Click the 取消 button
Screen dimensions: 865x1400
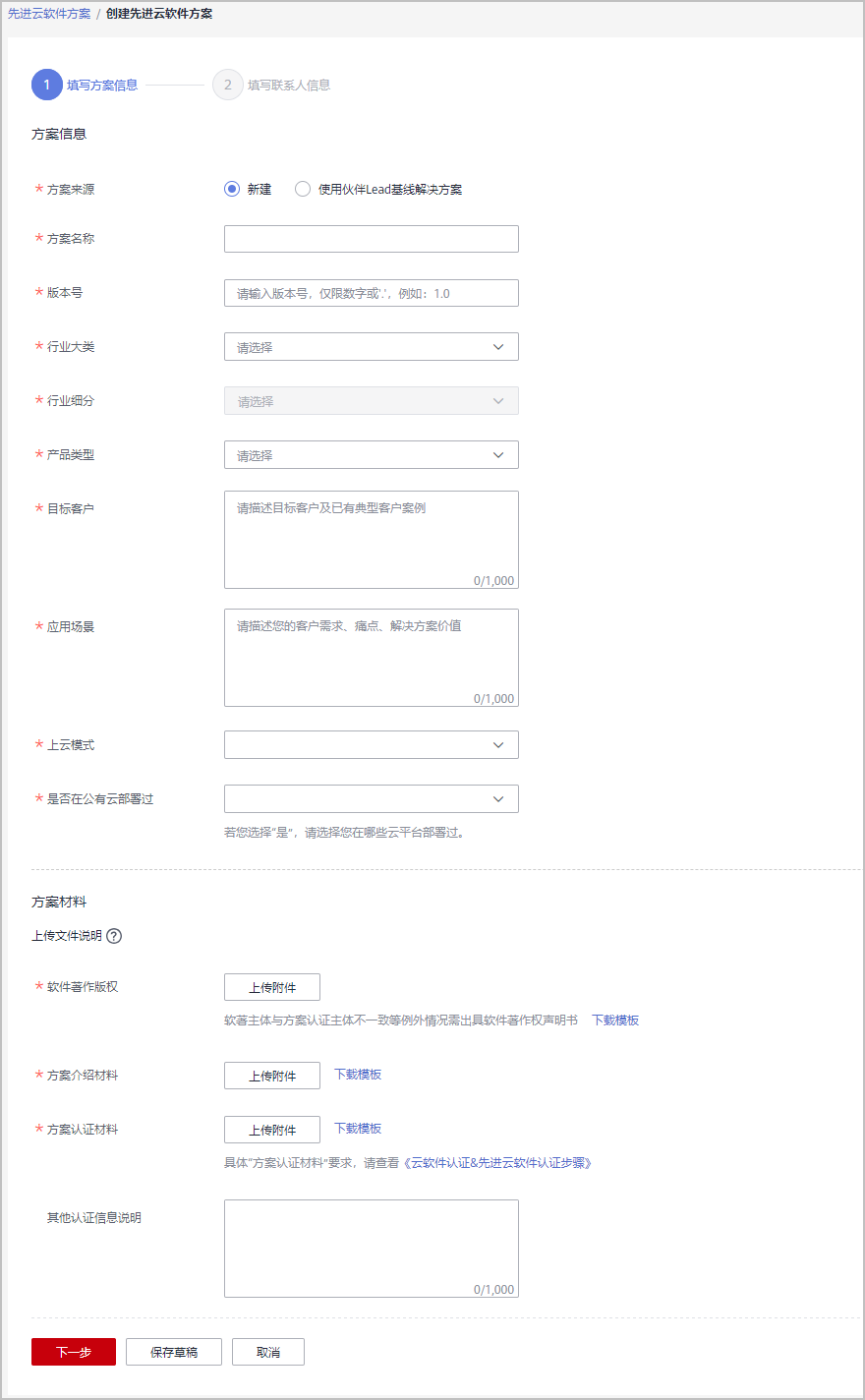point(268,1352)
